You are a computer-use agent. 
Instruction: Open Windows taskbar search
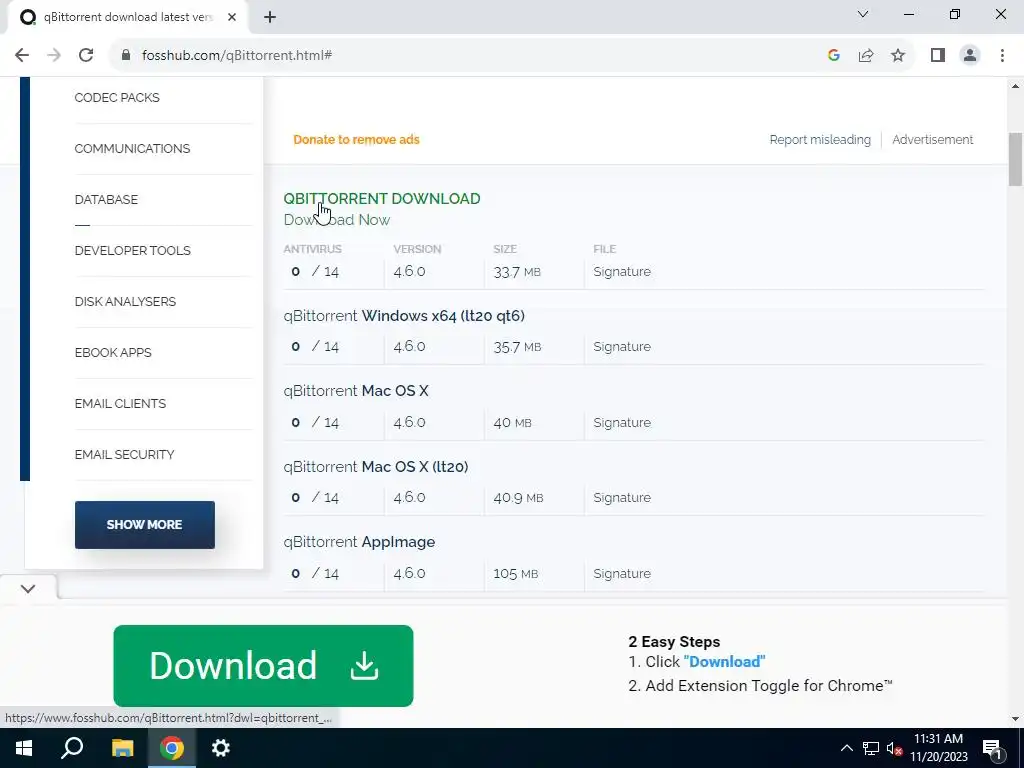pyautogui.click(x=72, y=748)
